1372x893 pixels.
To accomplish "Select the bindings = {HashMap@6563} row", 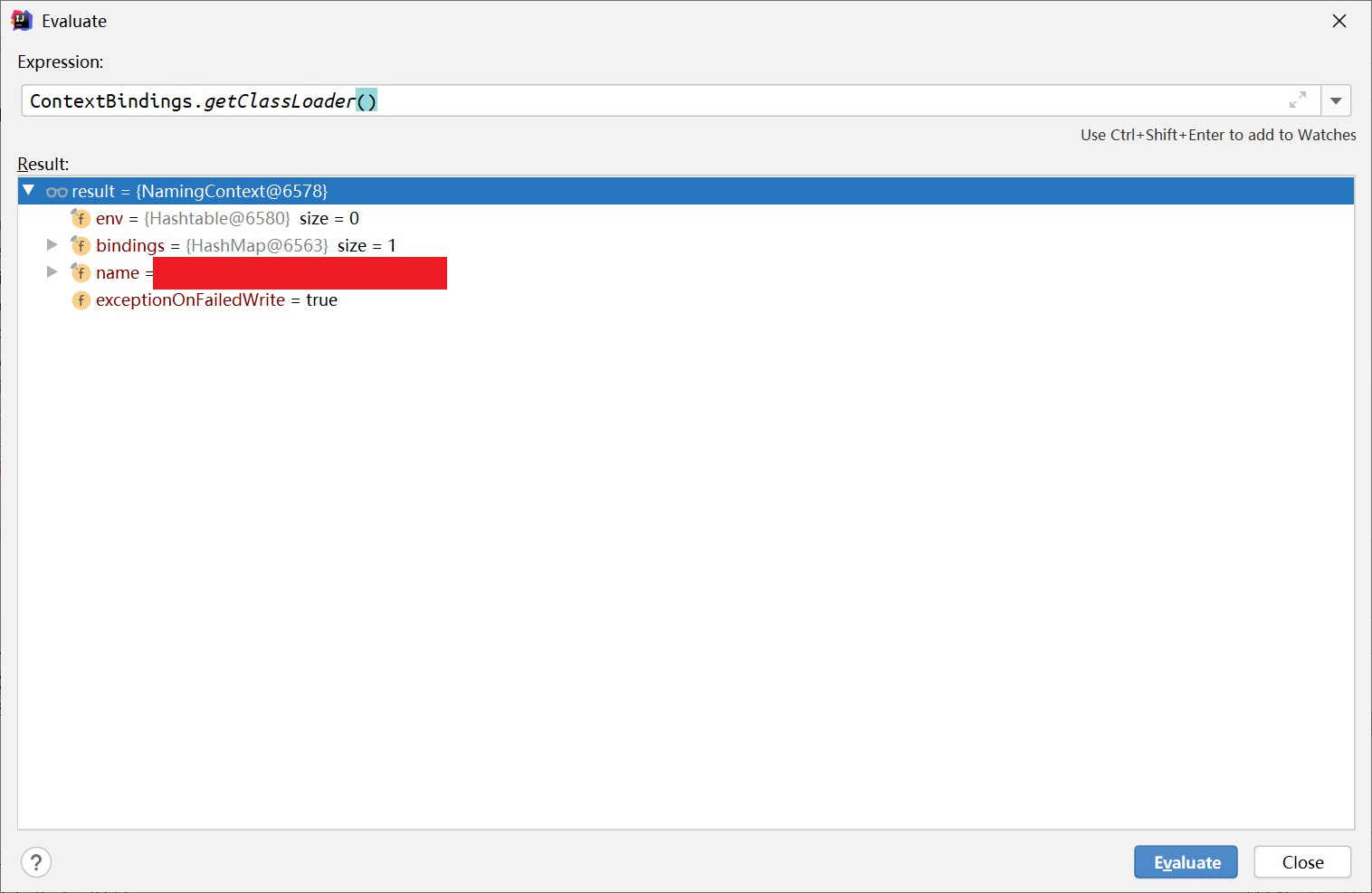I will [x=686, y=245].
